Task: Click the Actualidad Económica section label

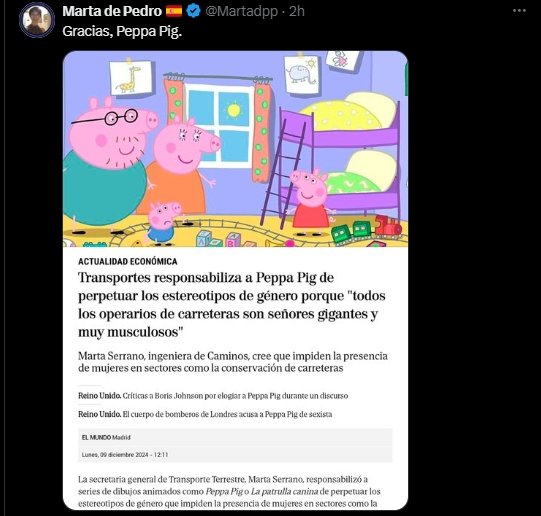Action: [x=128, y=261]
